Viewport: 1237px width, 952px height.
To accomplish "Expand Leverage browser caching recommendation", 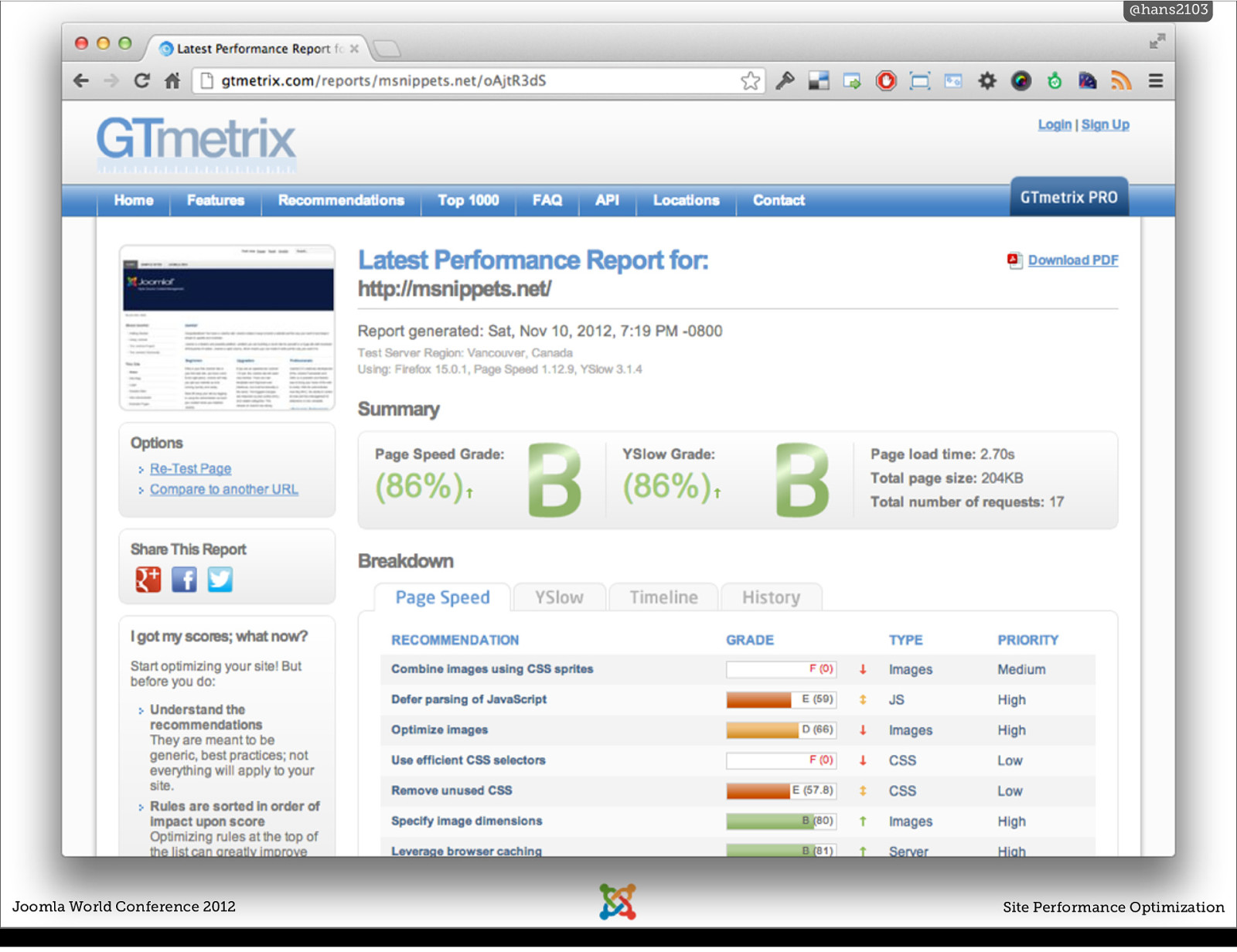I will 466,851.
